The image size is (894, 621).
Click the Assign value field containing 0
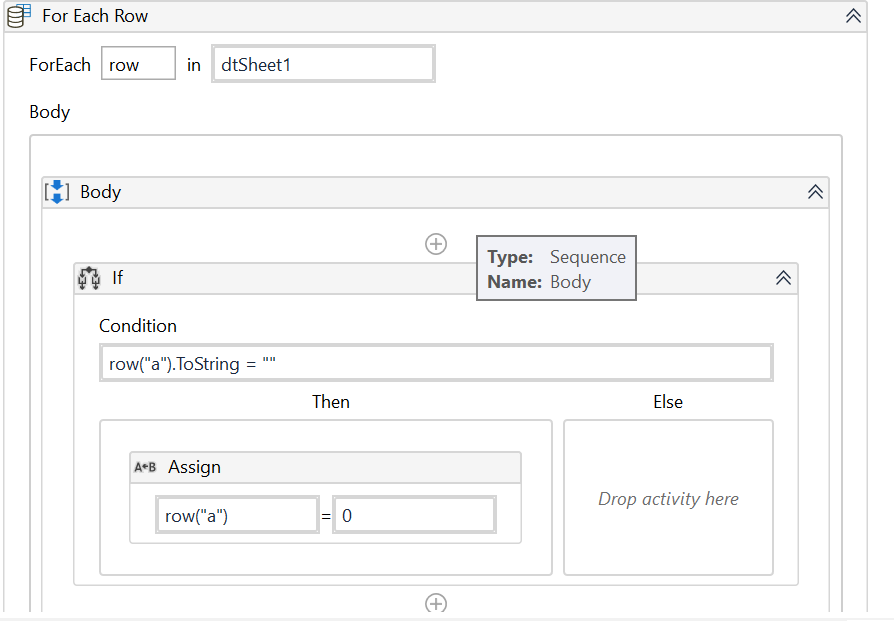tap(414, 516)
